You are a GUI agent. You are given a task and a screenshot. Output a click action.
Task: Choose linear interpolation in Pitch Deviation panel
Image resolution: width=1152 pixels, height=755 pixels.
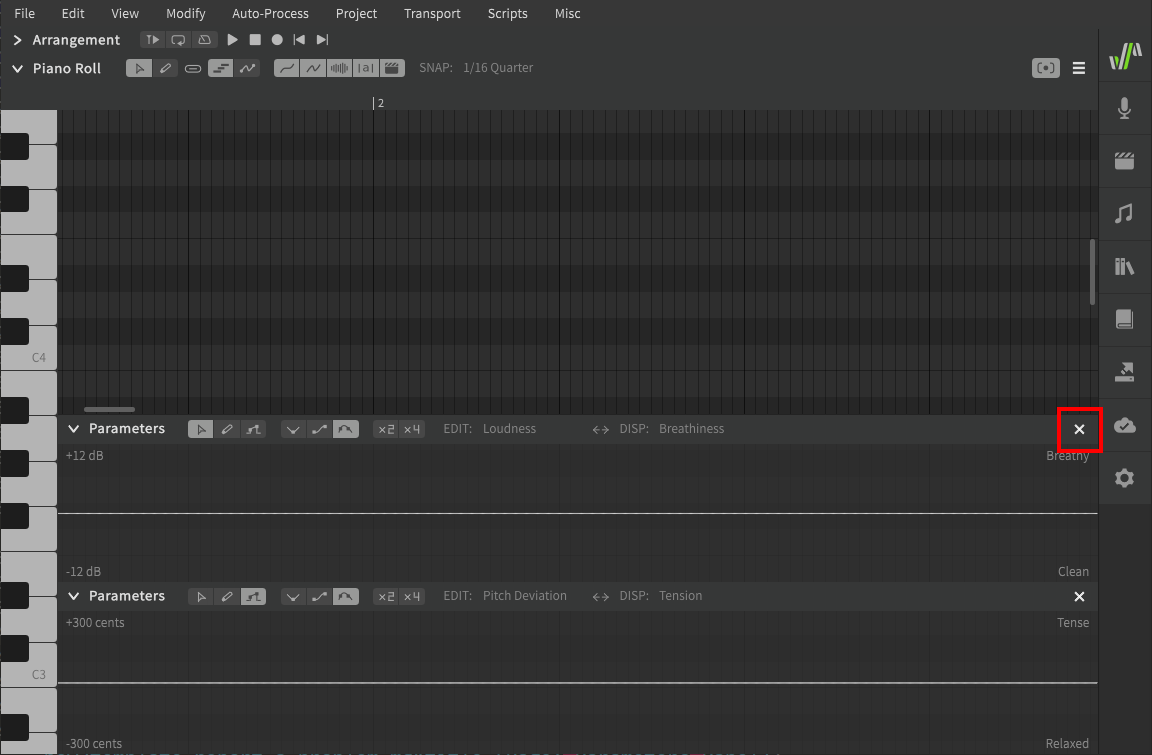pos(293,597)
